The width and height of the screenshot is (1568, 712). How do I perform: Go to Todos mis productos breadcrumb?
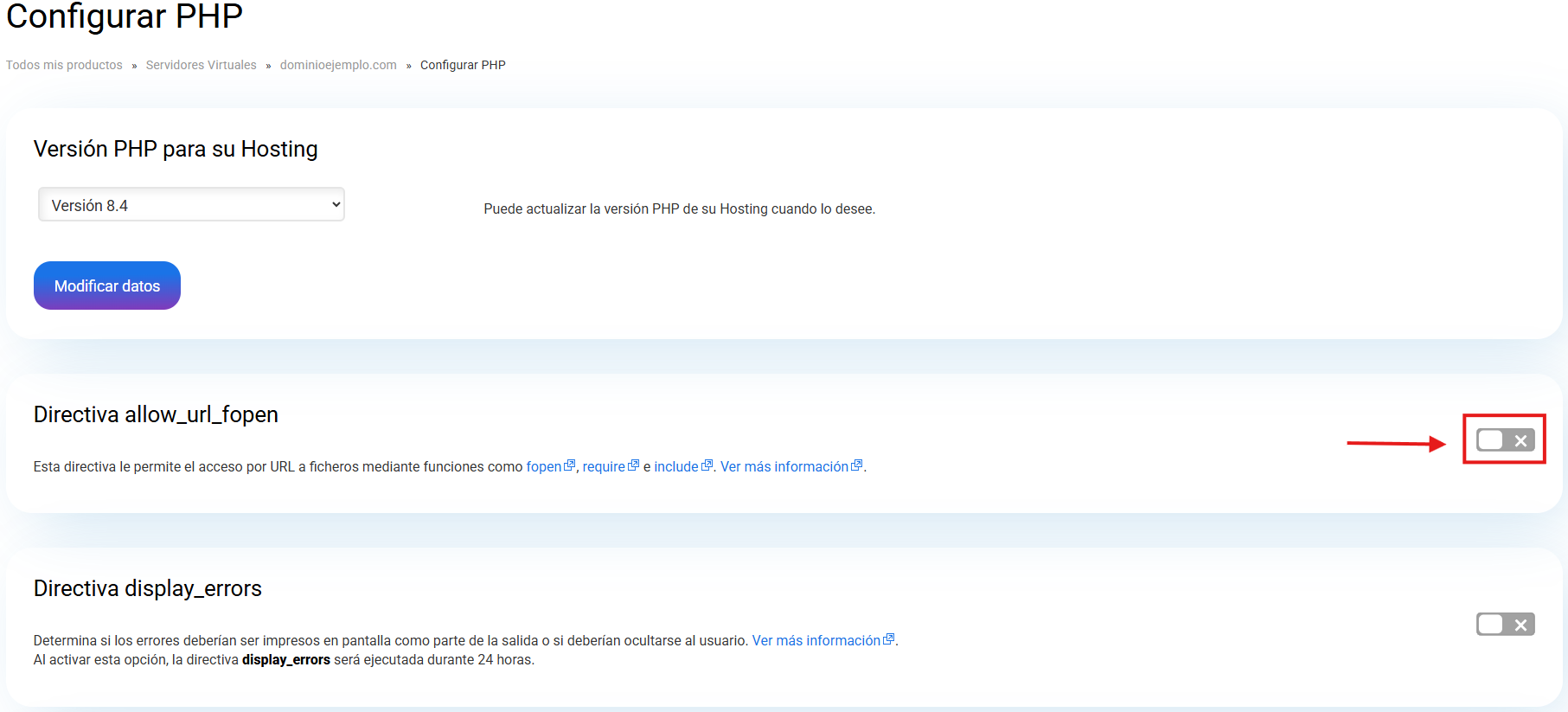(64, 65)
